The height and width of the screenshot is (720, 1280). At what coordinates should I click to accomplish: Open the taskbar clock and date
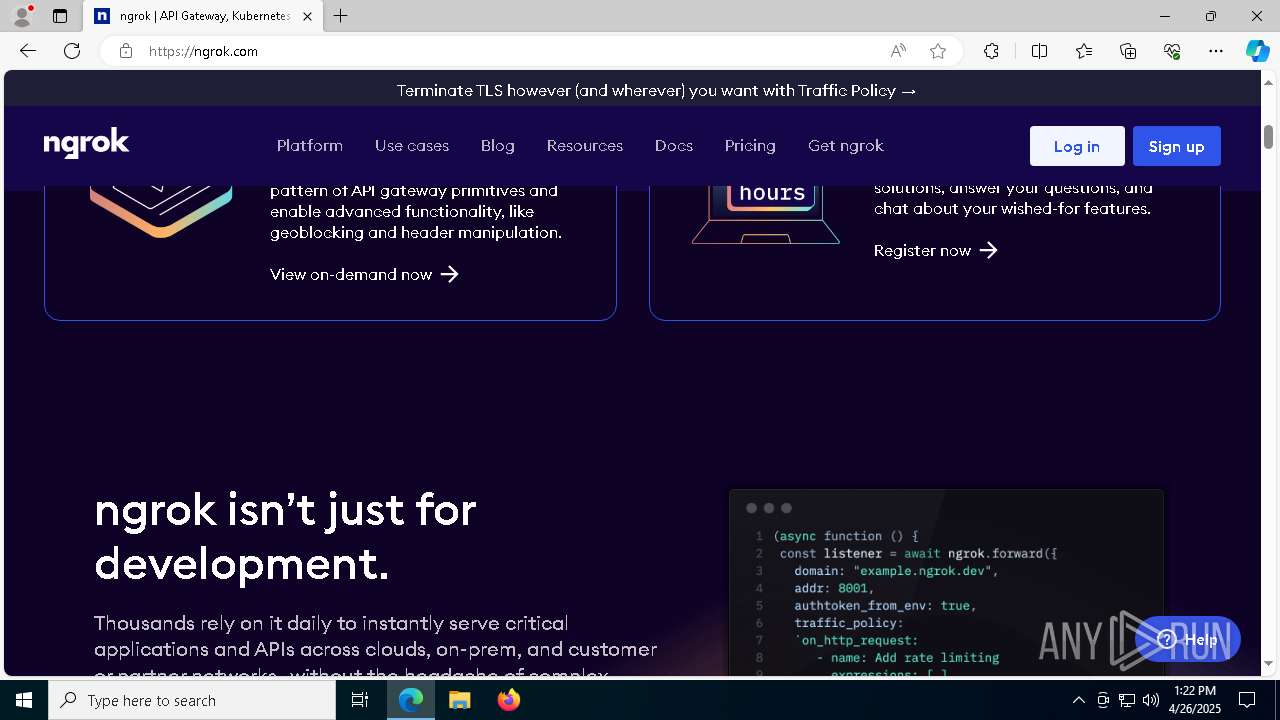coord(1195,700)
